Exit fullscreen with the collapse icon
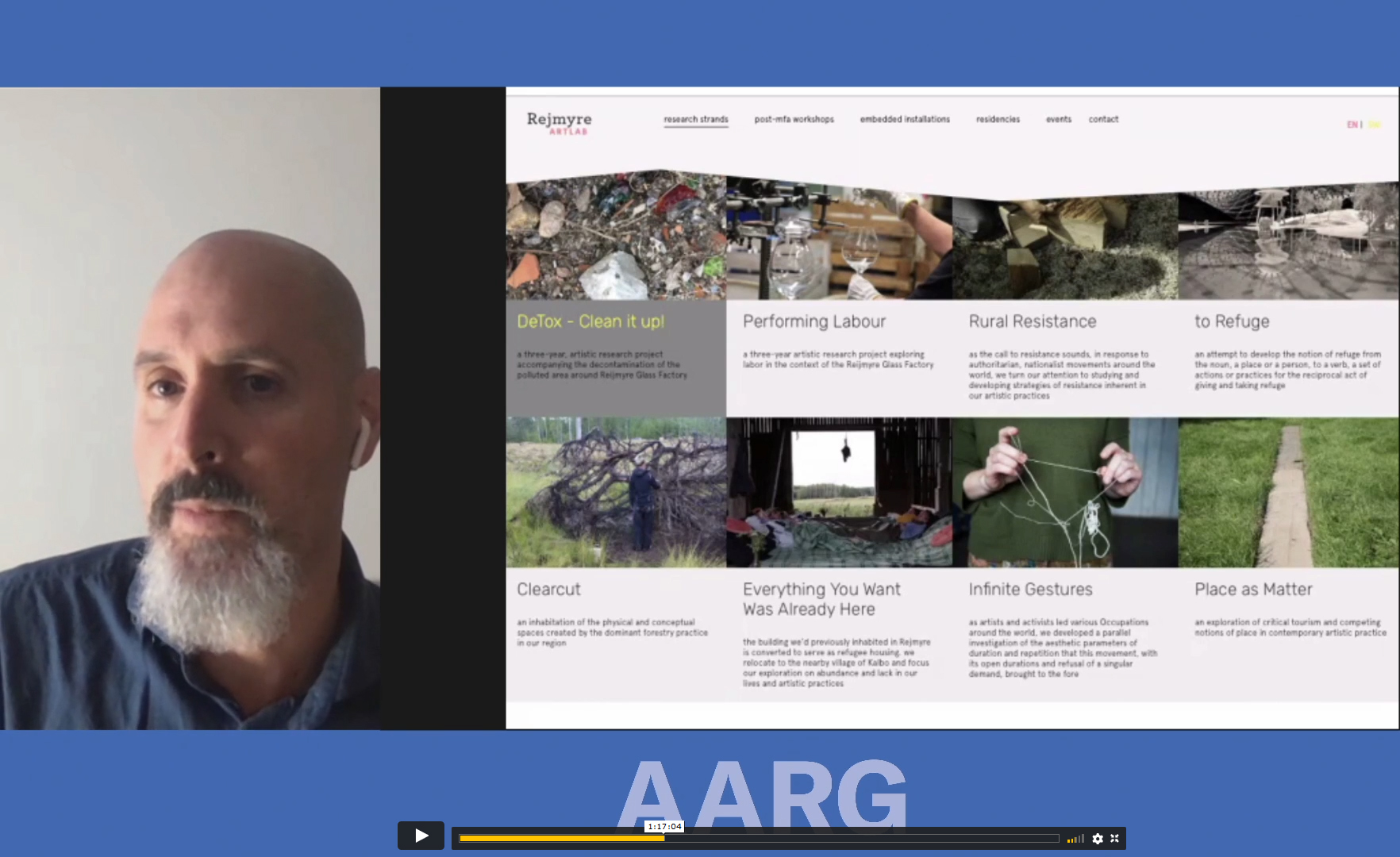Viewport: 1400px width, 857px height. (x=1115, y=839)
